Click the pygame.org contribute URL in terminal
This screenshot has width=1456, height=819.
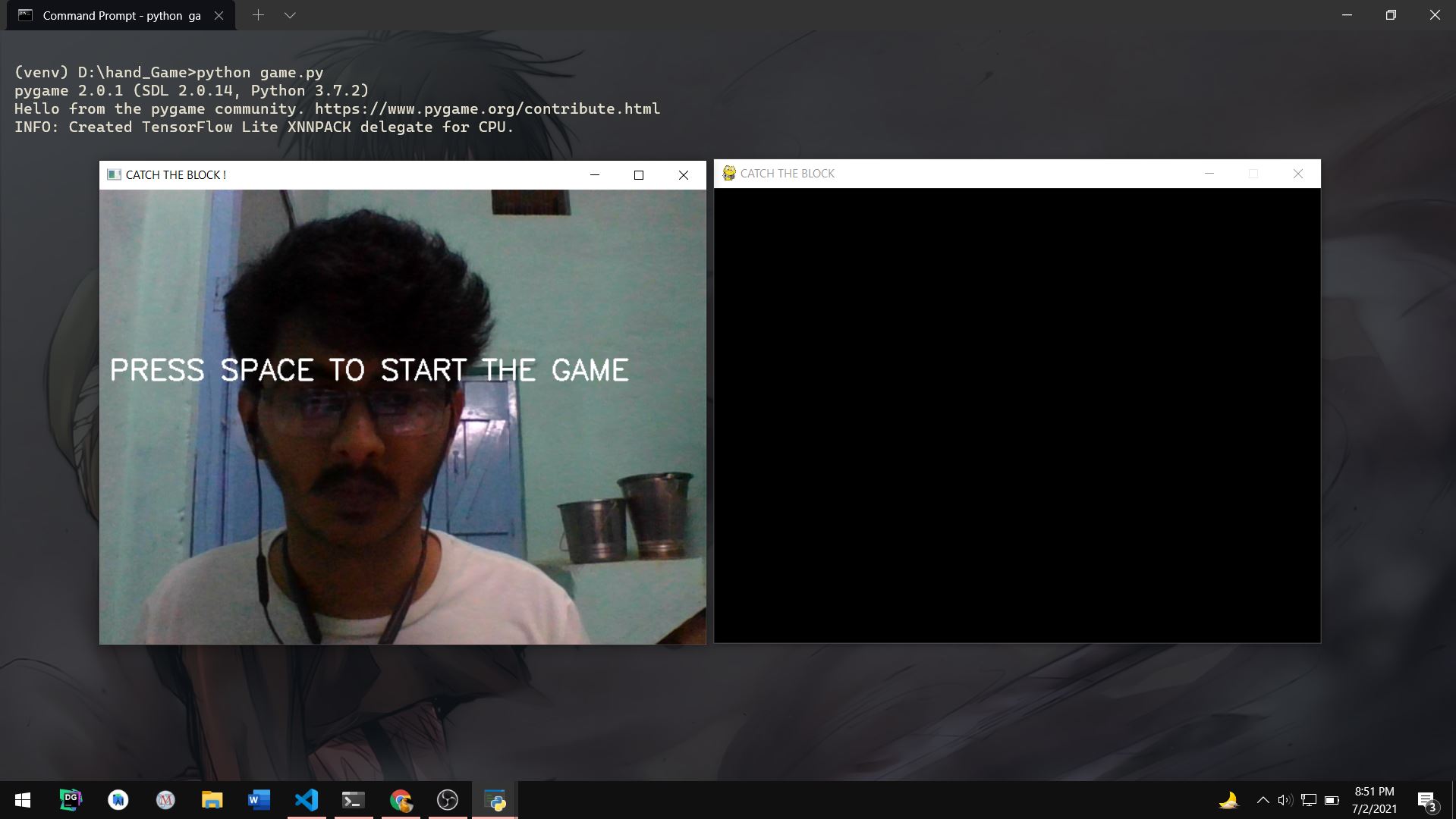click(487, 108)
